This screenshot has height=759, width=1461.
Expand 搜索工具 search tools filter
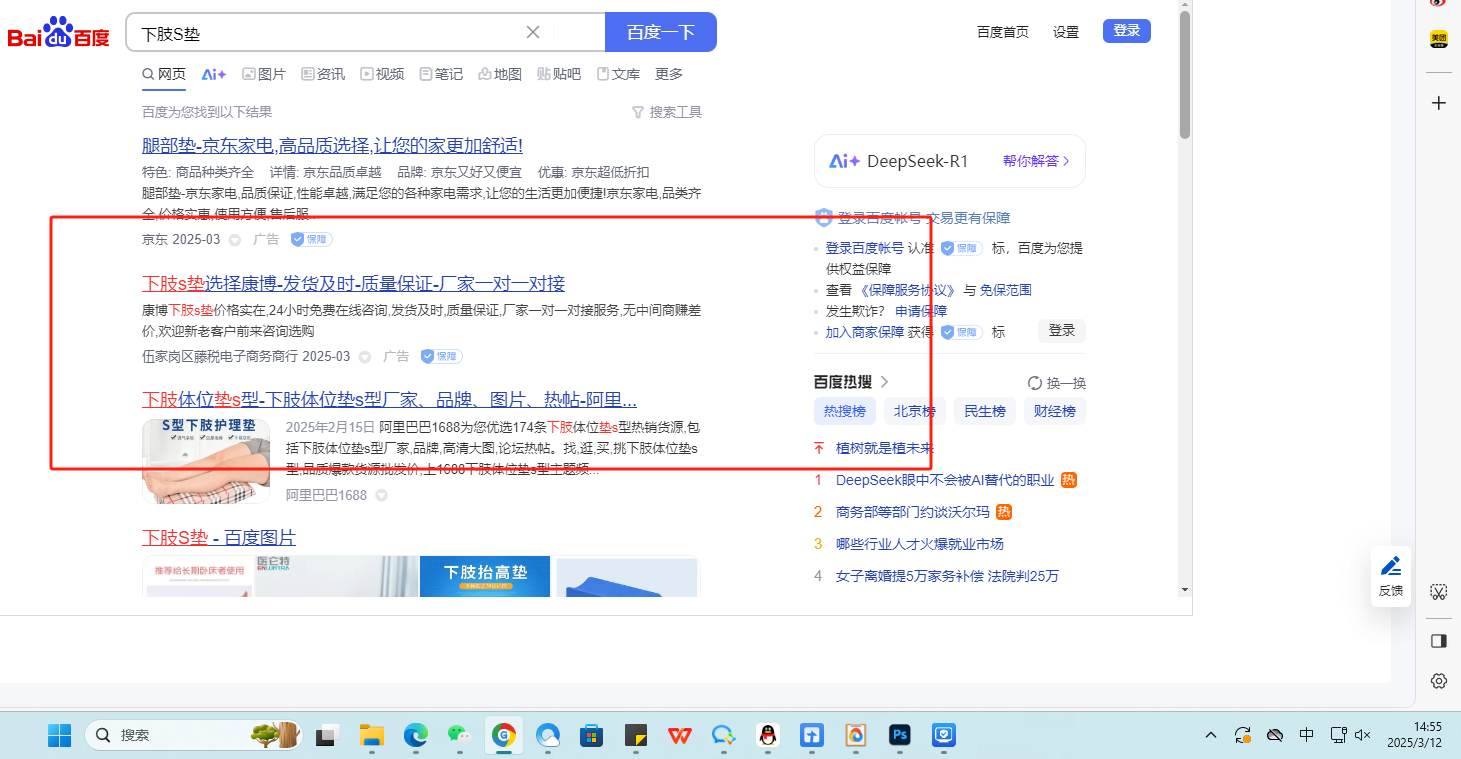pyautogui.click(x=667, y=112)
